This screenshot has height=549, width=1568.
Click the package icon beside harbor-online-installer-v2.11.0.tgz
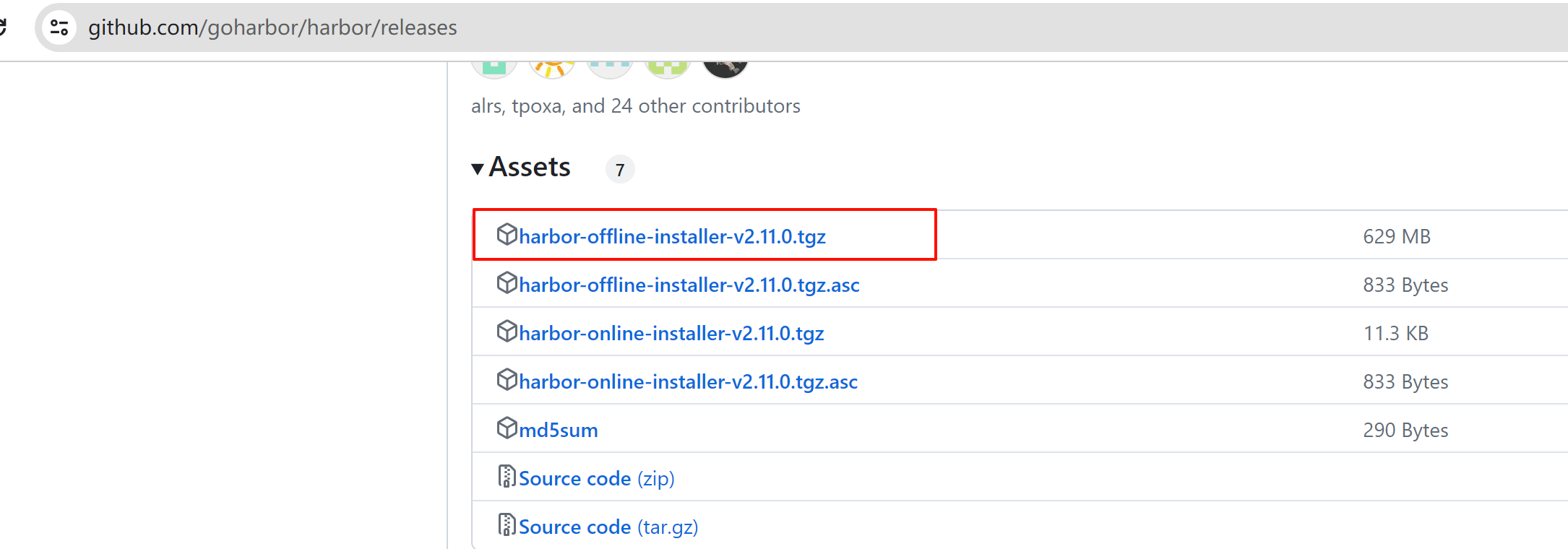point(507,332)
